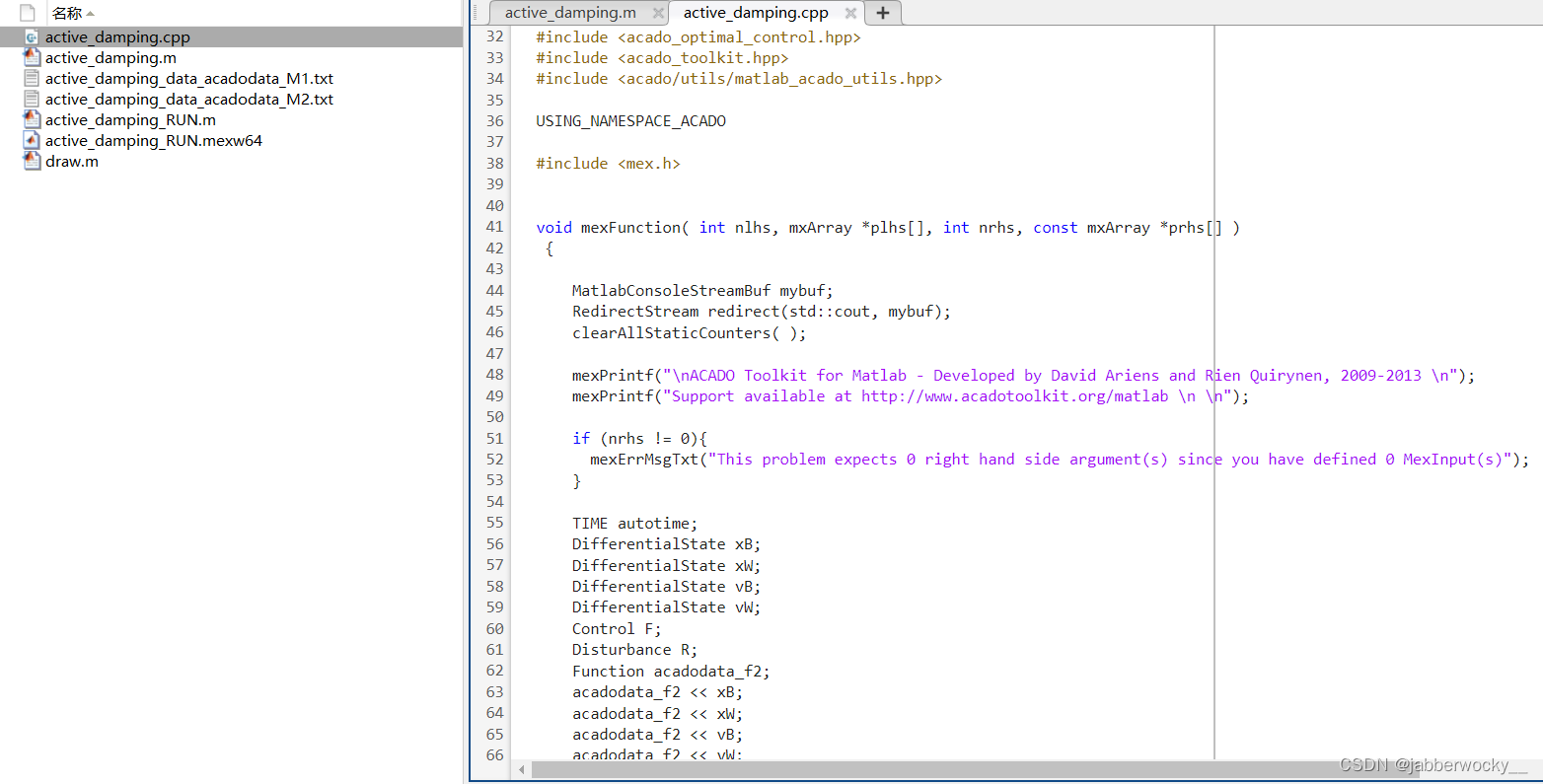Click the 'void mexFunction' declaration
Screen dimensions: 1543x784
pos(888,228)
